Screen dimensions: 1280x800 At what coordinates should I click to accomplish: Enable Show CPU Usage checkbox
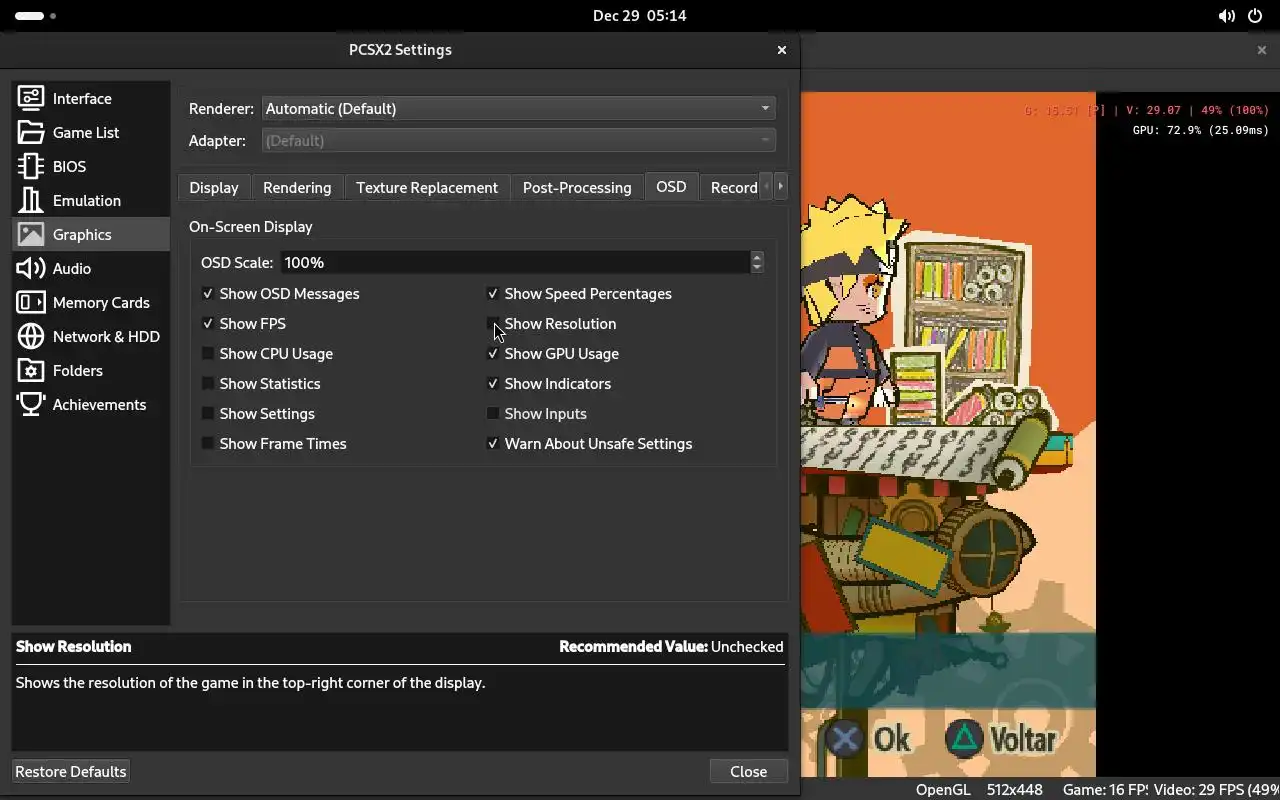[x=208, y=354]
